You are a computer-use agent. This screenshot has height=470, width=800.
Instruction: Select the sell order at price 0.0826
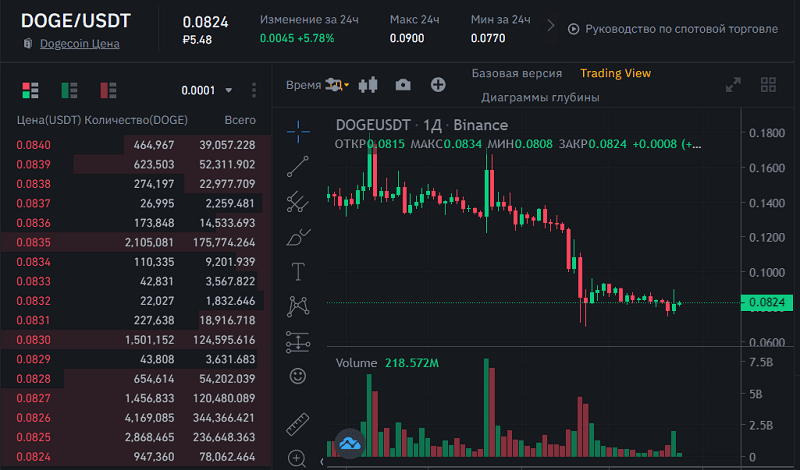(x=136, y=417)
